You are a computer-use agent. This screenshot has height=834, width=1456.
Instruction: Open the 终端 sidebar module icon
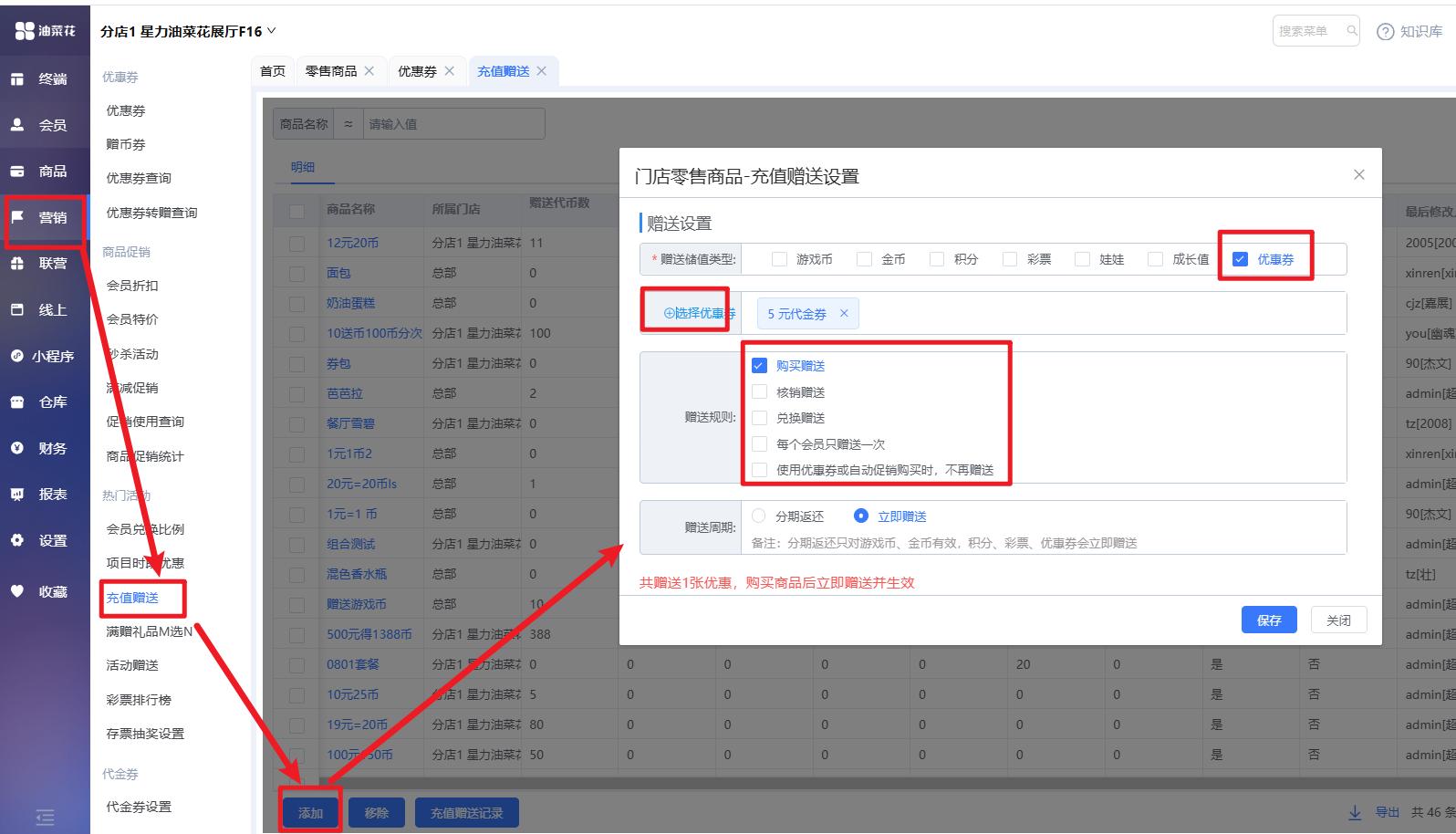click(17, 79)
